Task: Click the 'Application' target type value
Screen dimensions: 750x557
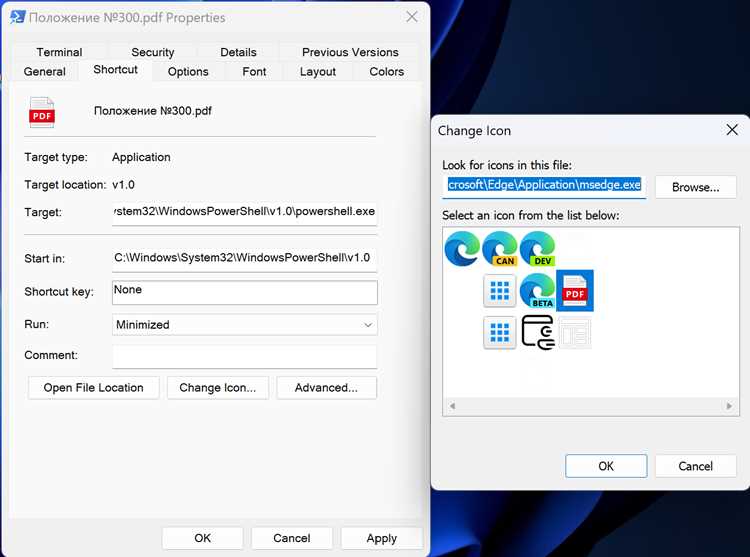Action: (x=141, y=157)
